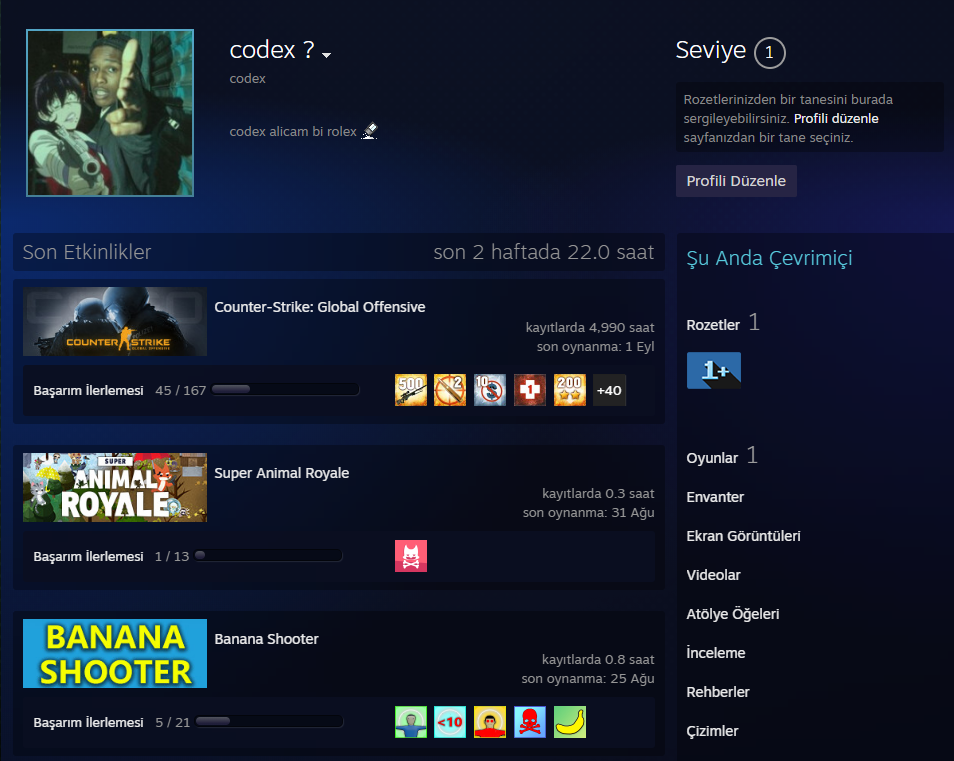The height and width of the screenshot is (761, 954).
Task: Click the Profili Düzenle button
Action: [736, 181]
